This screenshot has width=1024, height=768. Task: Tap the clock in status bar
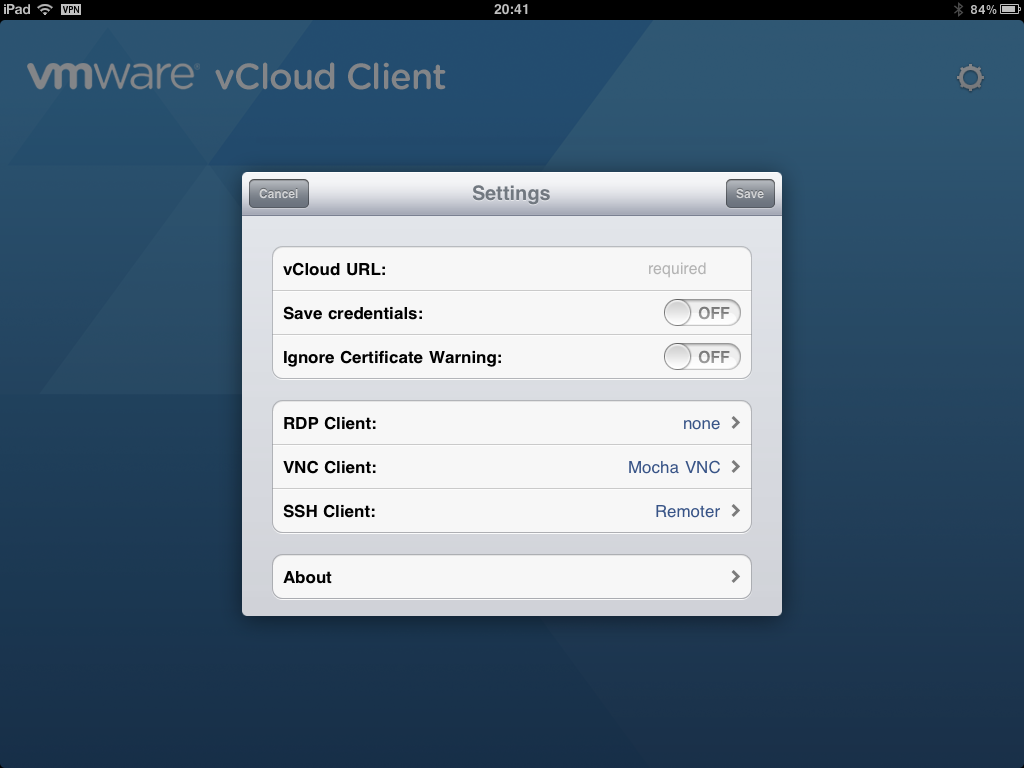click(x=511, y=9)
